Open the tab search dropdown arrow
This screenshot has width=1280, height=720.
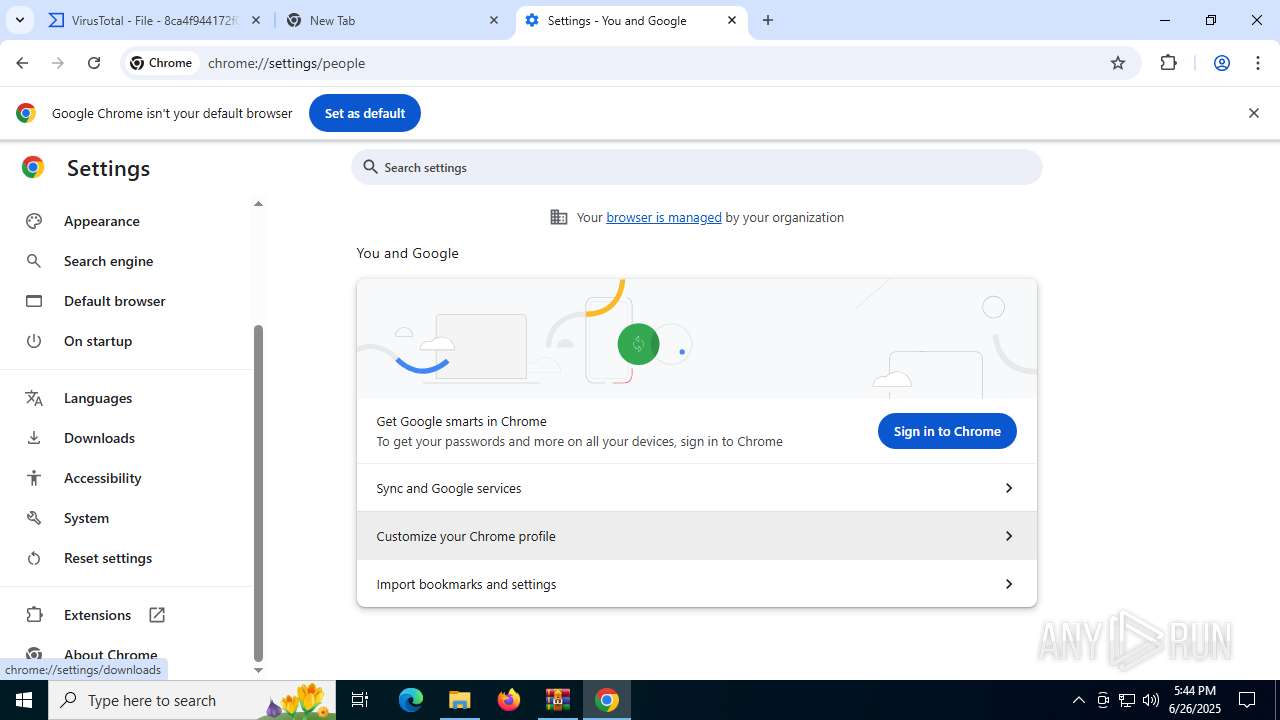(x=19, y=20)
